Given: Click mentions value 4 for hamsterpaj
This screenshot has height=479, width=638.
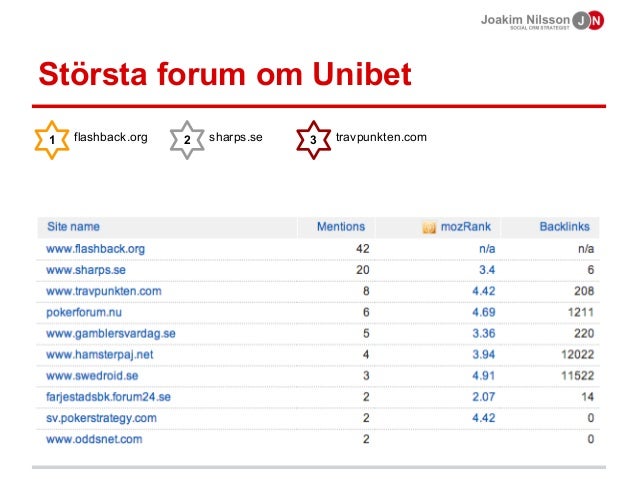Looking at the screenshot, I should tap(366, 354).
